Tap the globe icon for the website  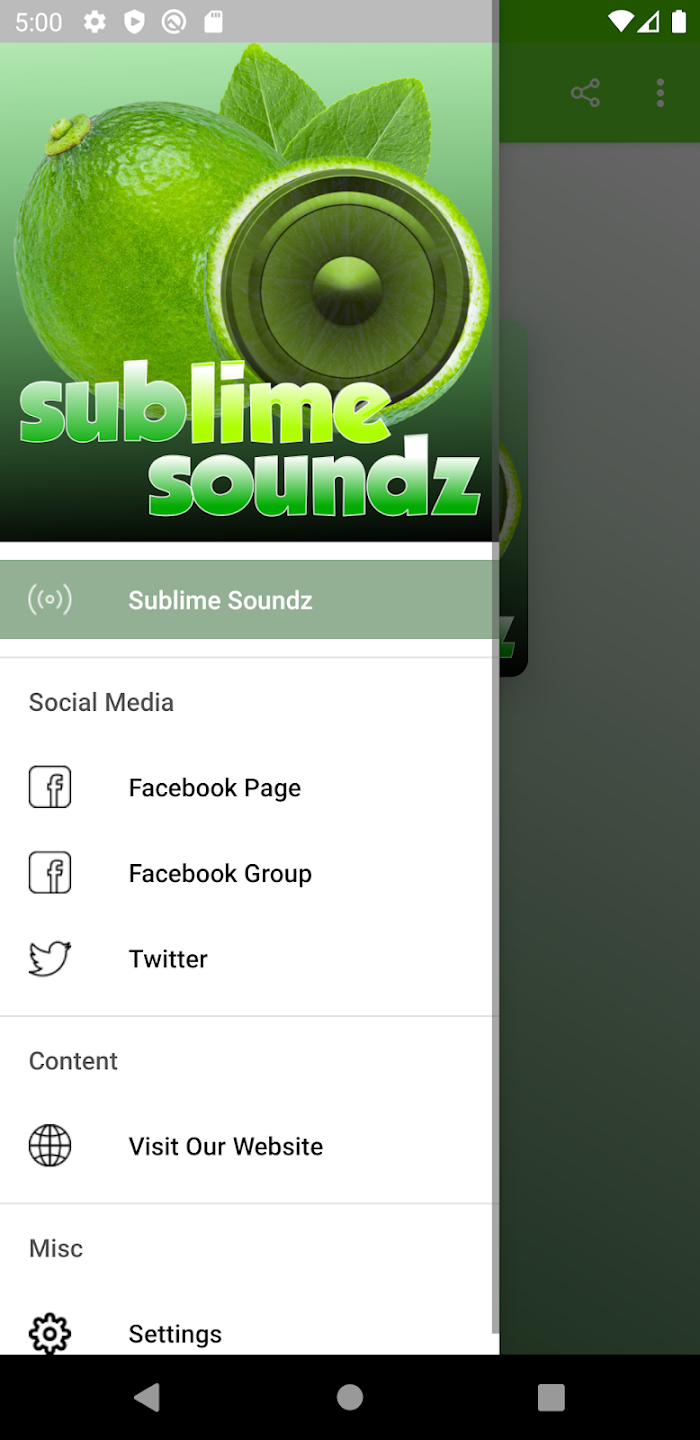point(50,1145)
